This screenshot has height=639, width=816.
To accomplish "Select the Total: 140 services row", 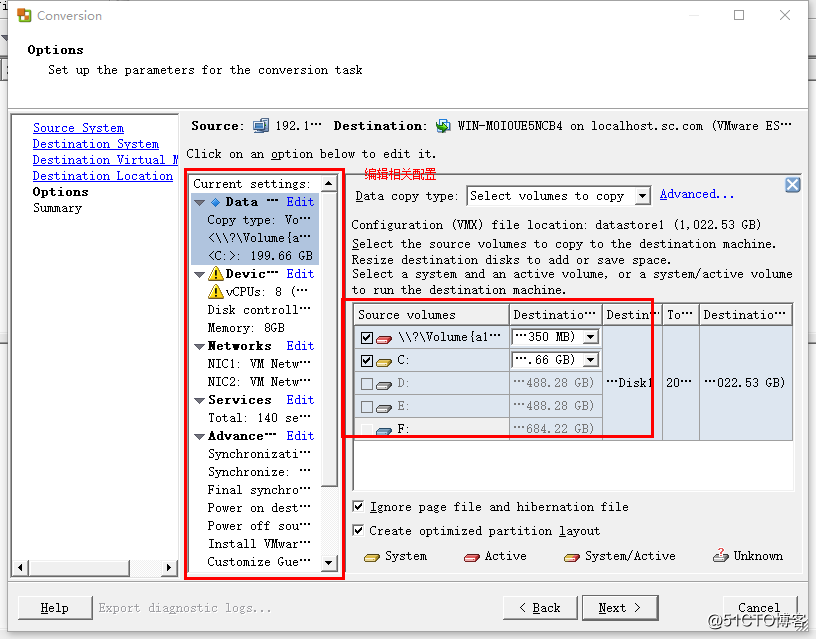I will pos(259,418).
